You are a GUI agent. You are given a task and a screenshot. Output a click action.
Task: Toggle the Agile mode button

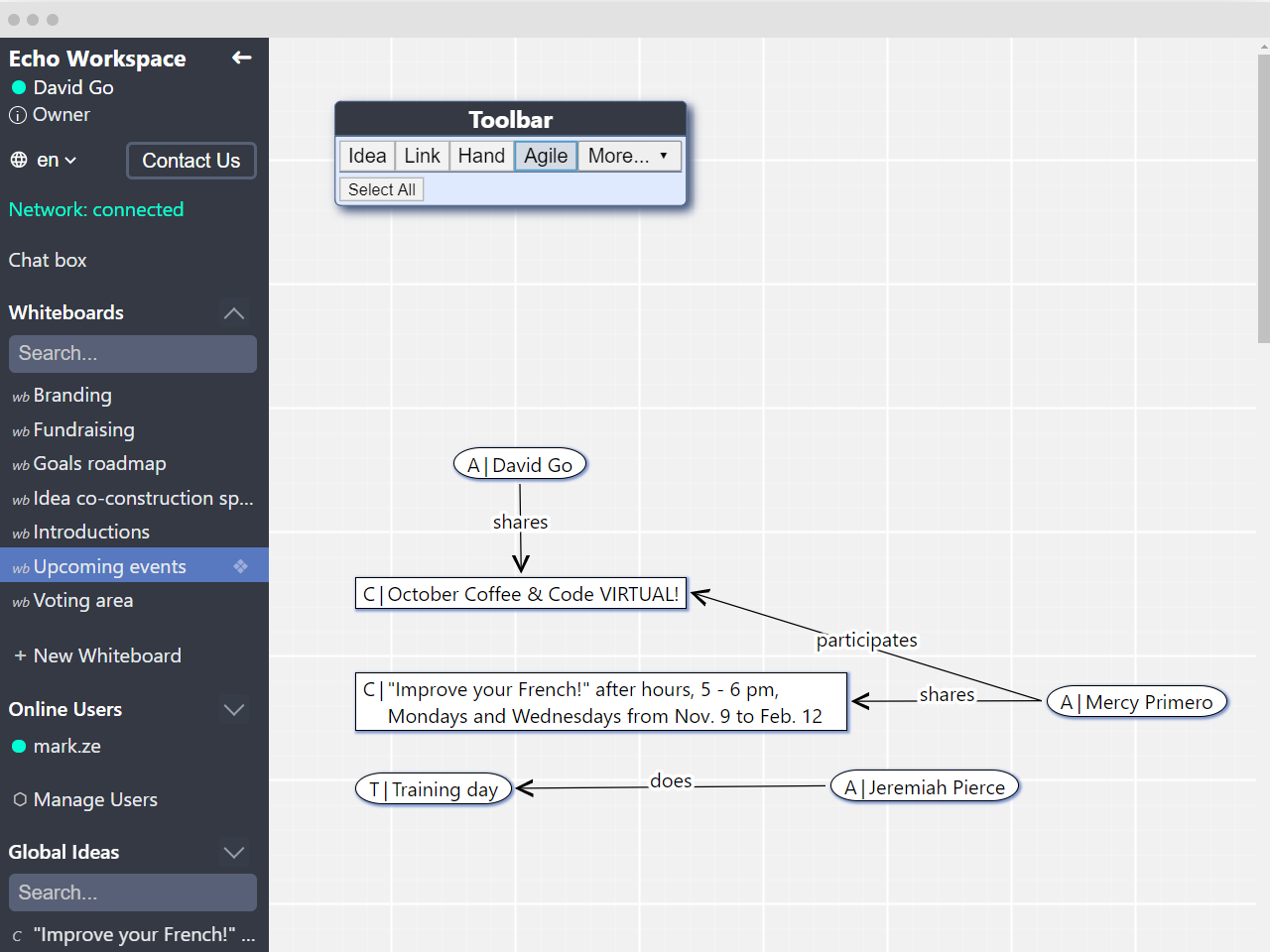pos(546,156)
